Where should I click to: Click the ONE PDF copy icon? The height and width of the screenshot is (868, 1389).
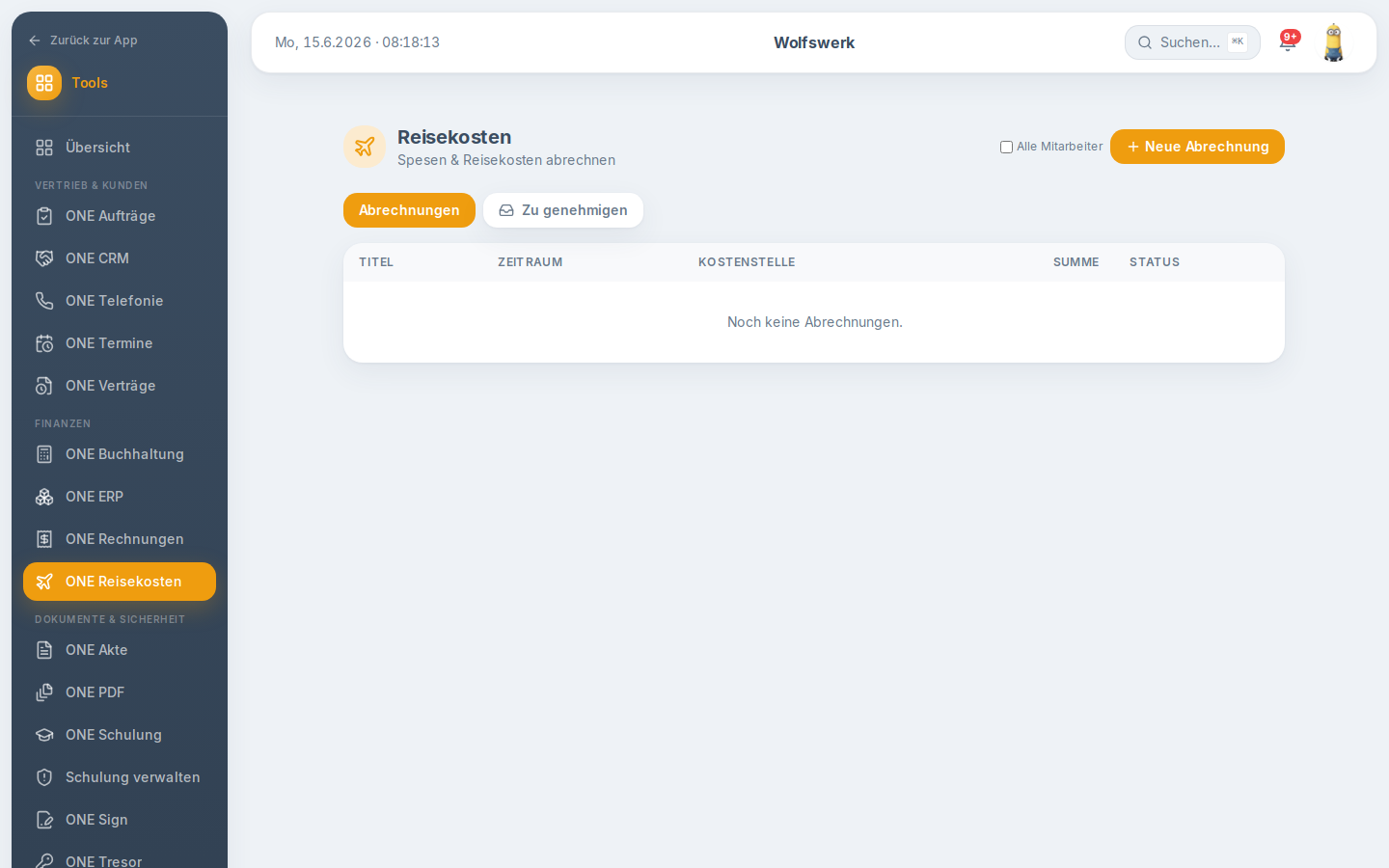pos(44,692)
